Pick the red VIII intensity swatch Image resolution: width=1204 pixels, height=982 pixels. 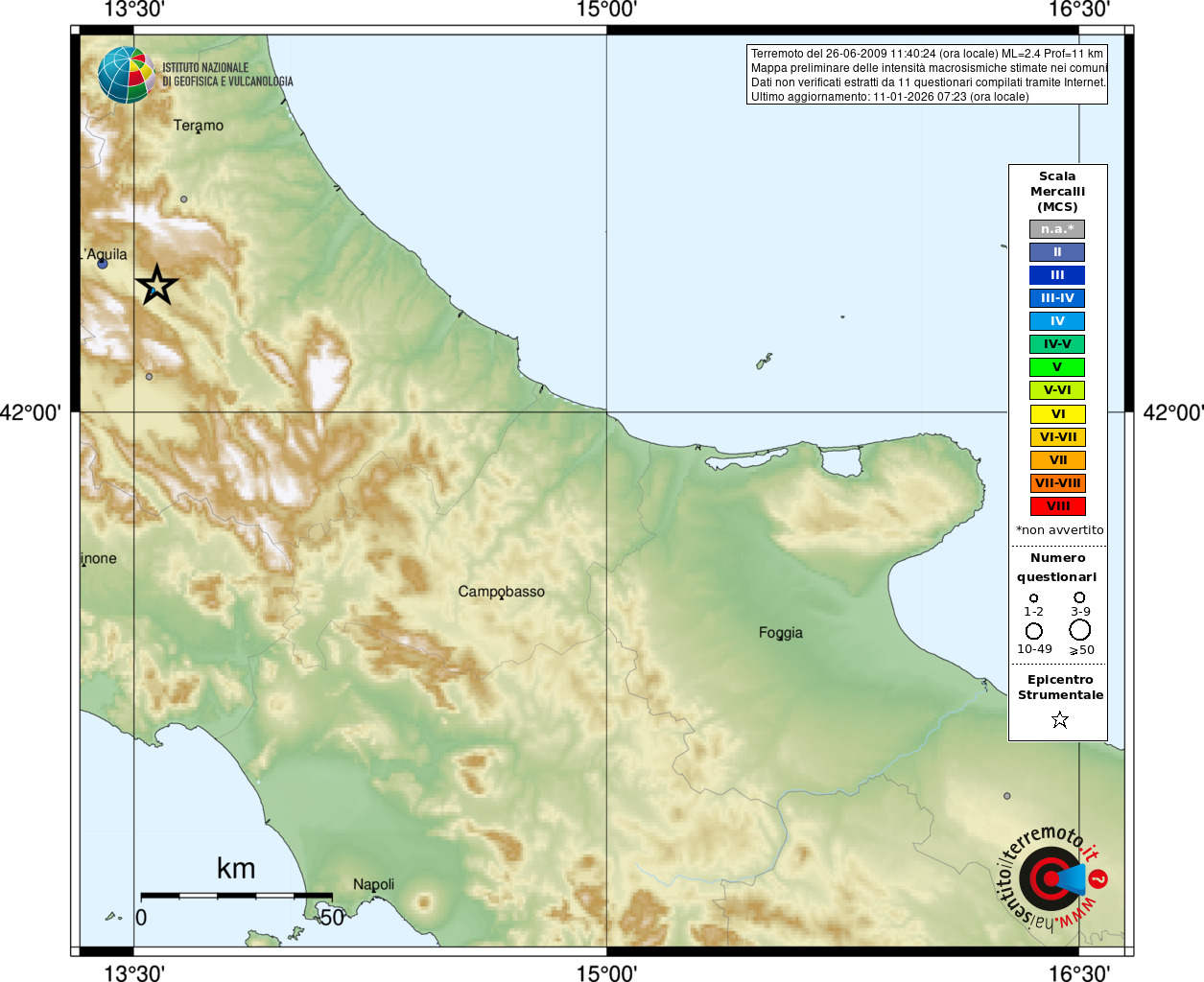1057,506
